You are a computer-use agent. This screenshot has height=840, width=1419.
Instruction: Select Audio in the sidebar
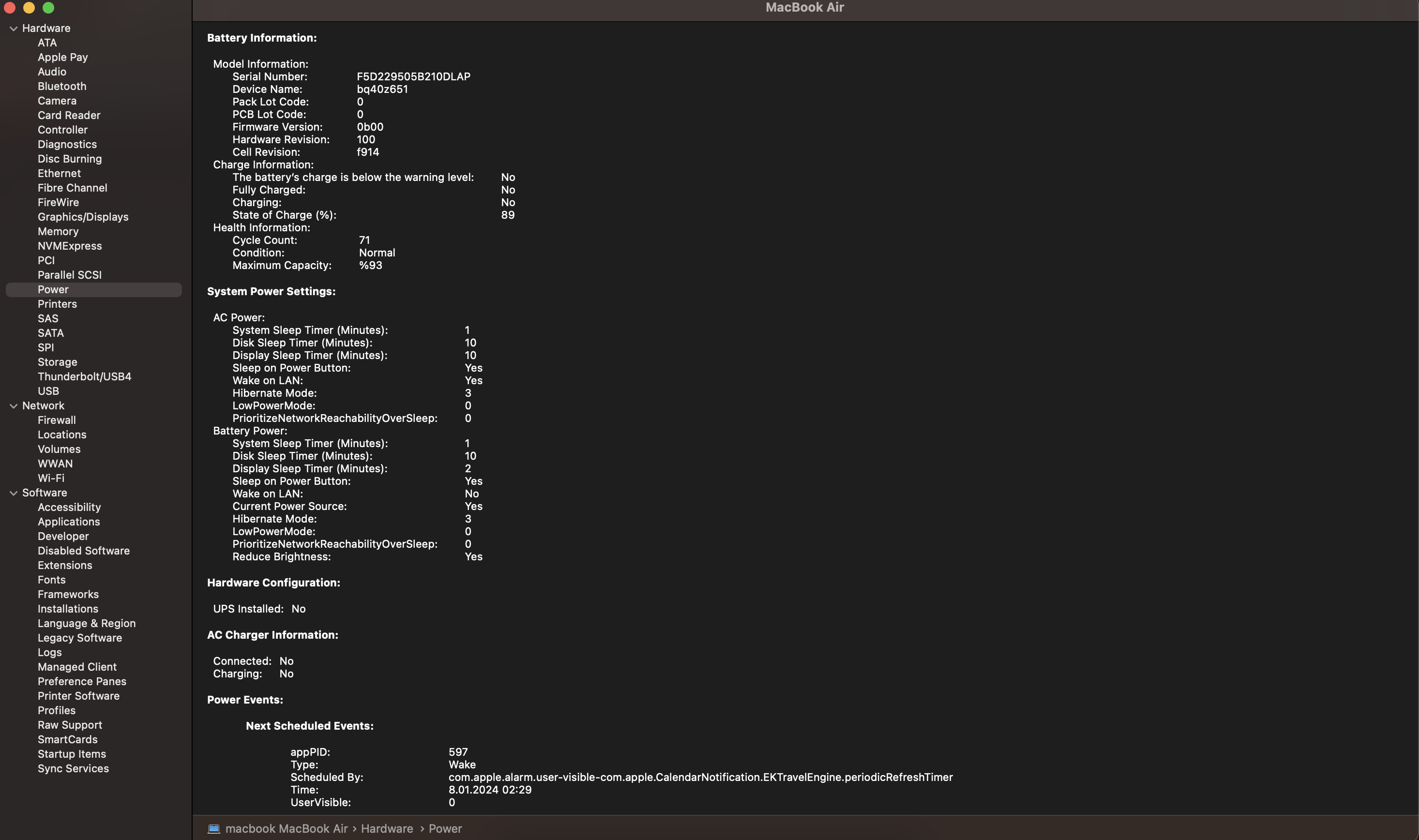(x=52, y=72)
